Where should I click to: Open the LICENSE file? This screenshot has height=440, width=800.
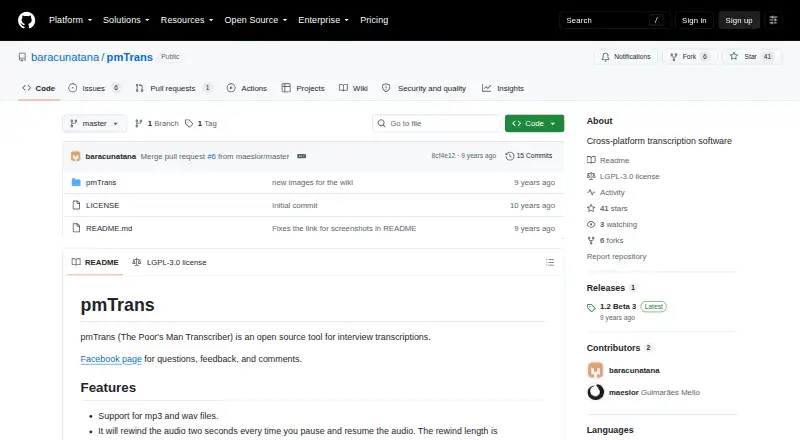click(x=103, y=205)
